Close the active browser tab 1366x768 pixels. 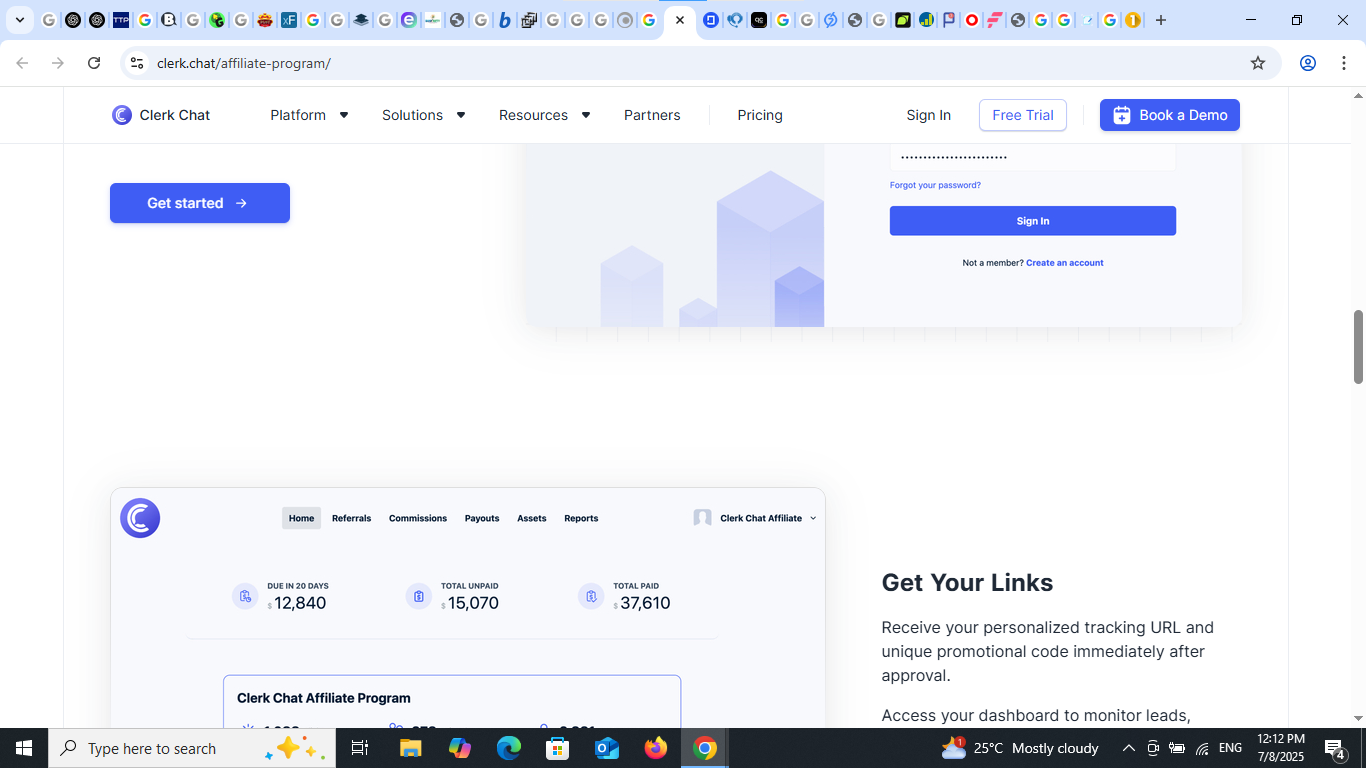click(x=680, y=20)
